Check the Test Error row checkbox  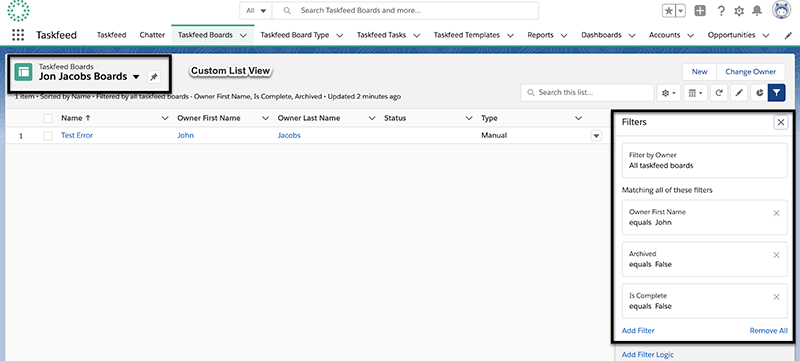point(48,136)
